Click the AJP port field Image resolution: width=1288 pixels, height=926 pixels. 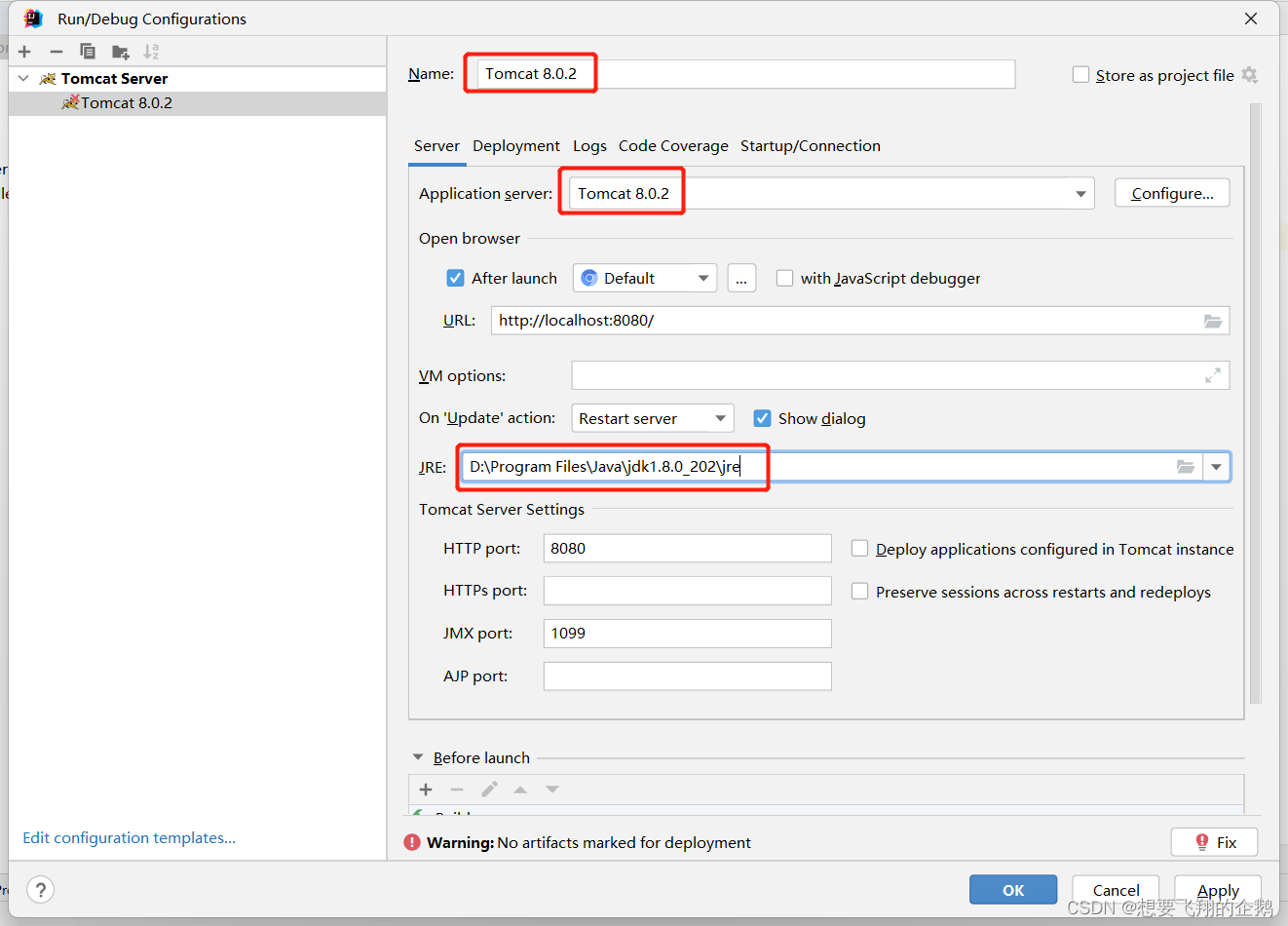pyautogui.click(x=688, y=676)
